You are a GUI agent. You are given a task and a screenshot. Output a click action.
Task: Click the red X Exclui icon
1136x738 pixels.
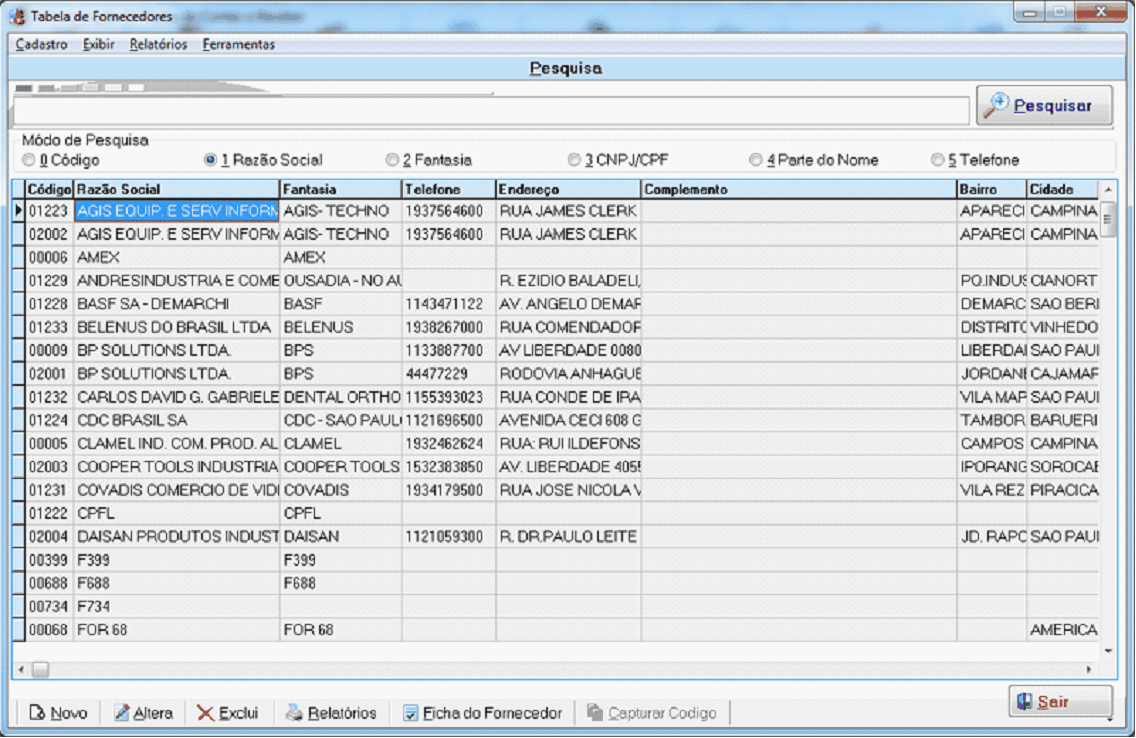[x=205, y=713]
